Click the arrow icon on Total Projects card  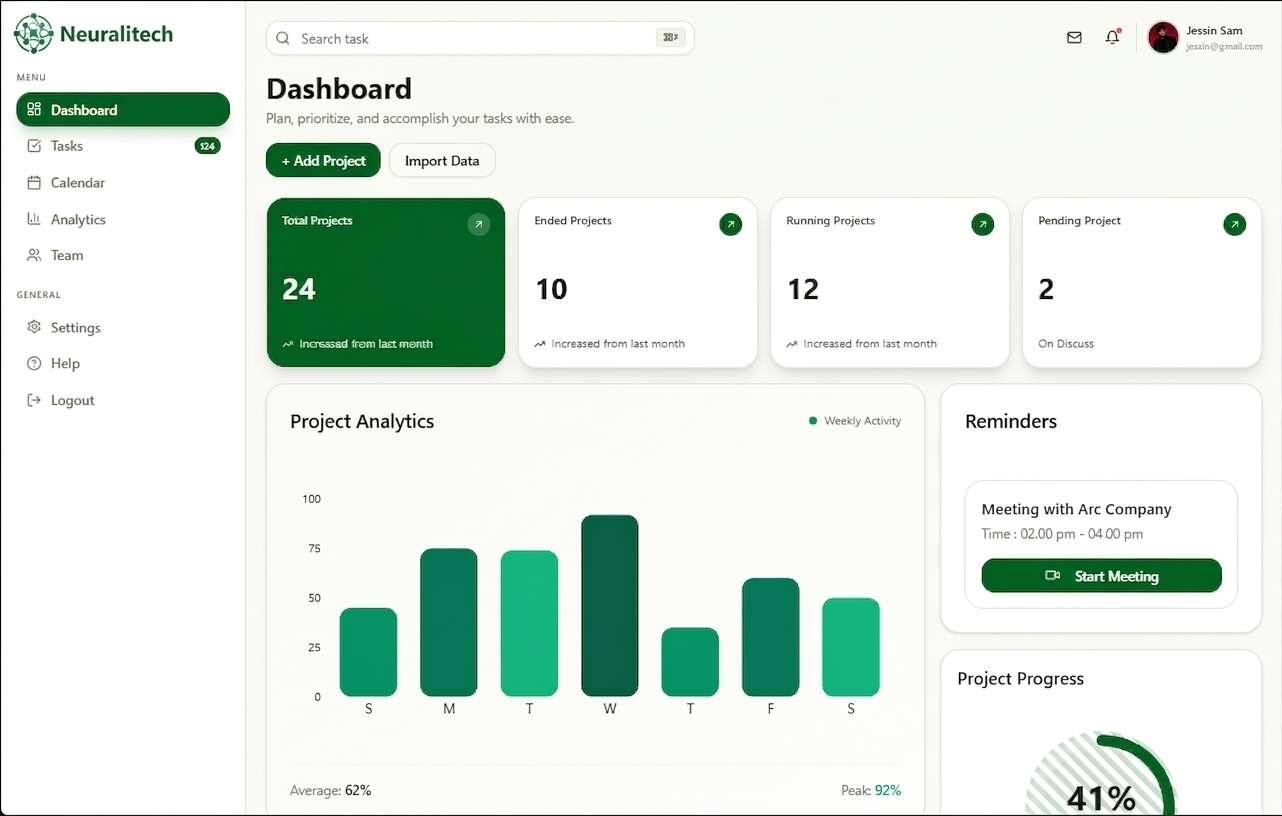click(479, 224)
